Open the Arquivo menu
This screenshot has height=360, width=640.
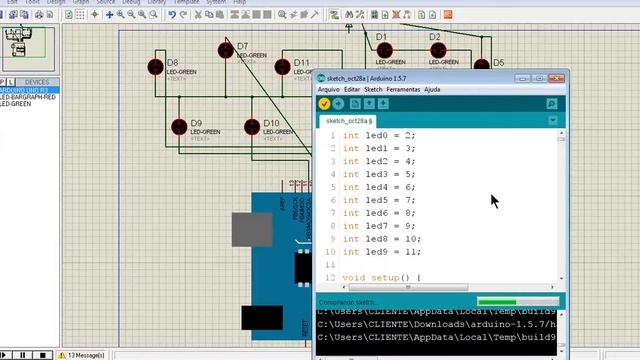[x=328, y=89]
